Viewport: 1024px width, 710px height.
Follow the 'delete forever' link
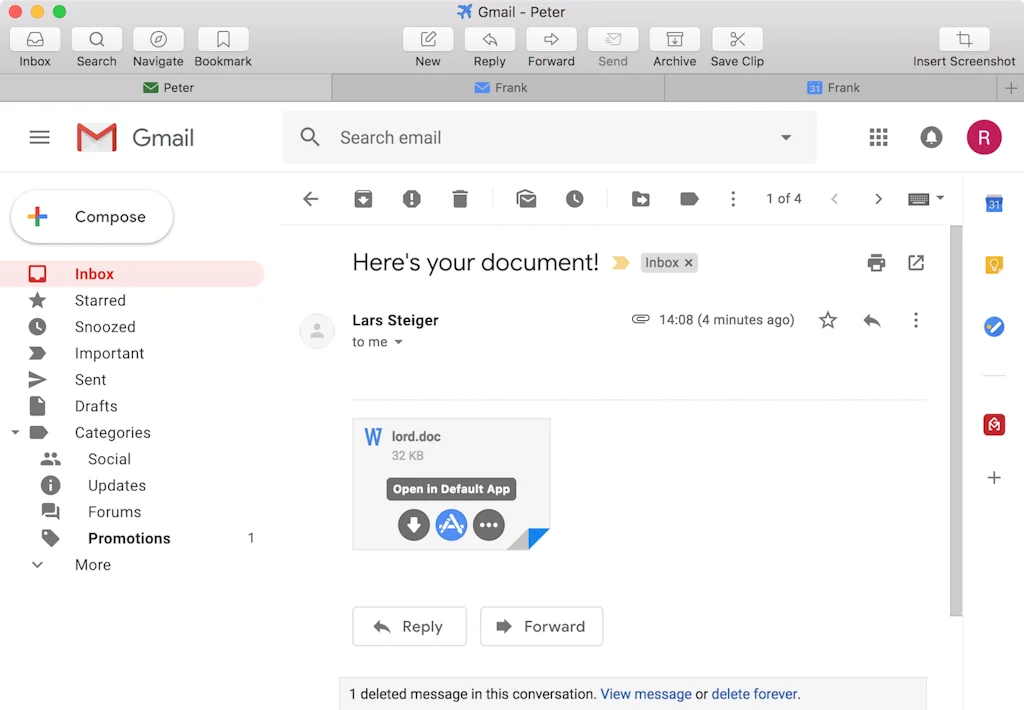pos(754,693)
